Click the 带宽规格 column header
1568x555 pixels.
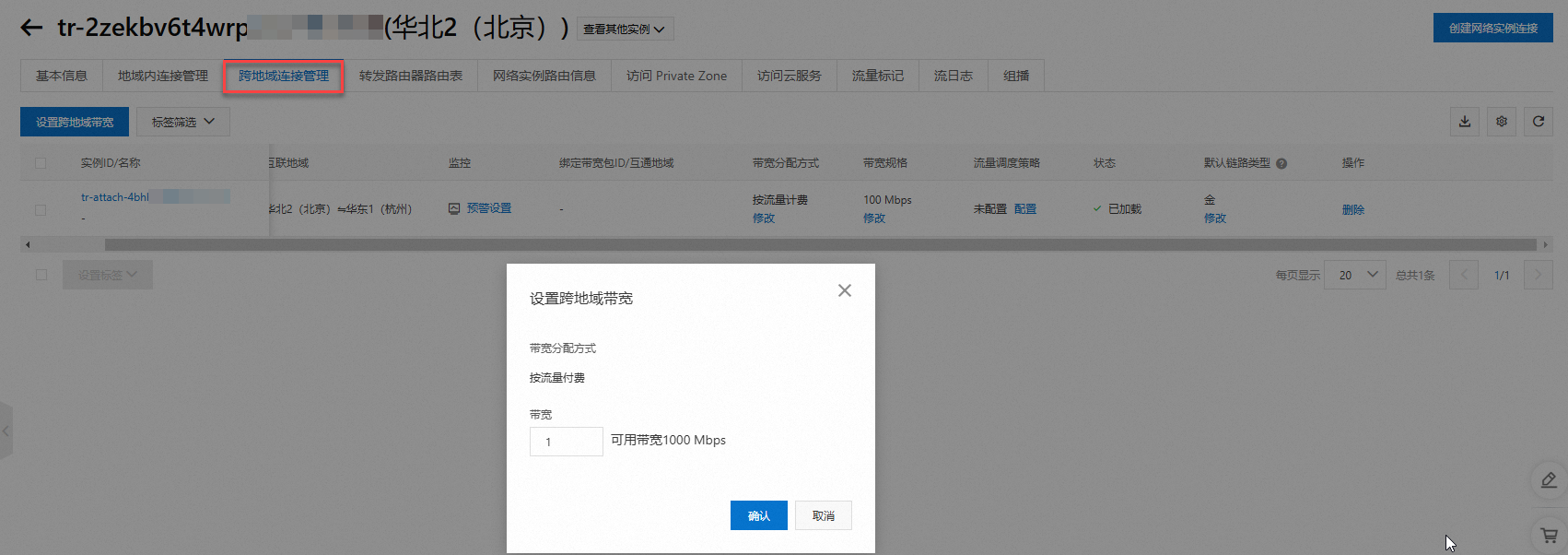tap(885, 163)
